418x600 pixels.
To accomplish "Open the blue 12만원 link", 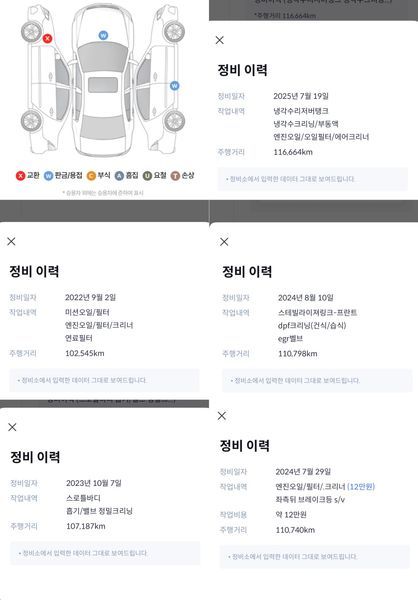I will pyautogui.click(x=361, y=487).
